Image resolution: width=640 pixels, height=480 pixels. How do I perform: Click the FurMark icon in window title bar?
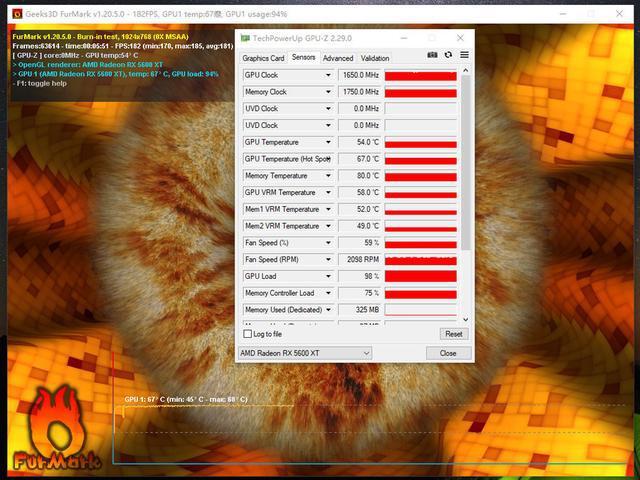pyautogui.click(x=17, y=14)
